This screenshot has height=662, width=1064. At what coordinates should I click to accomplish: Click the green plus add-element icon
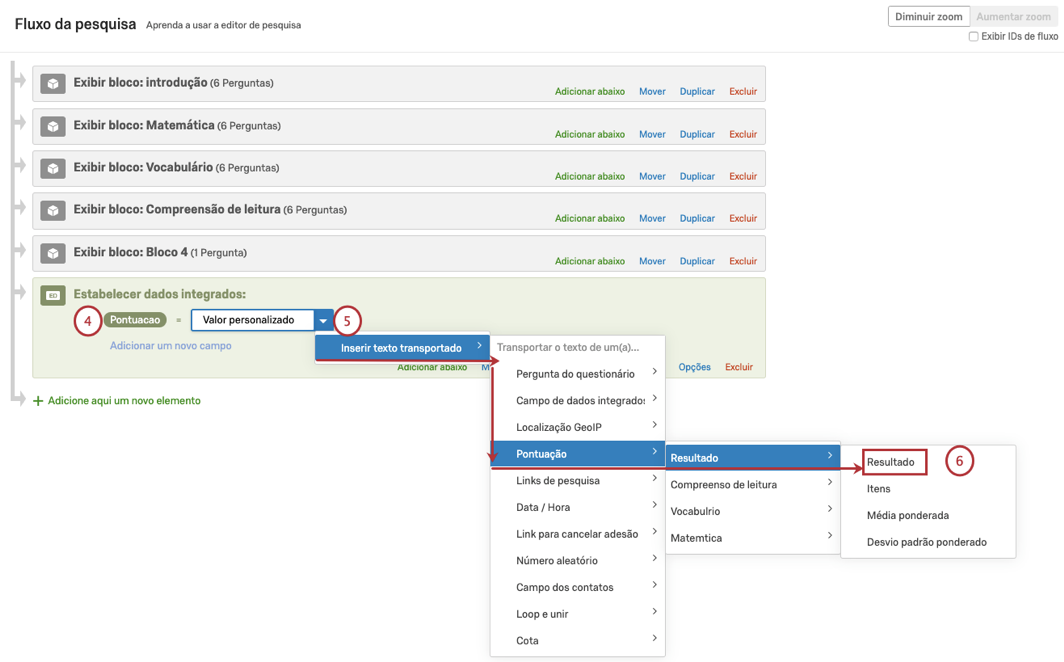click(x=38, y=401)
